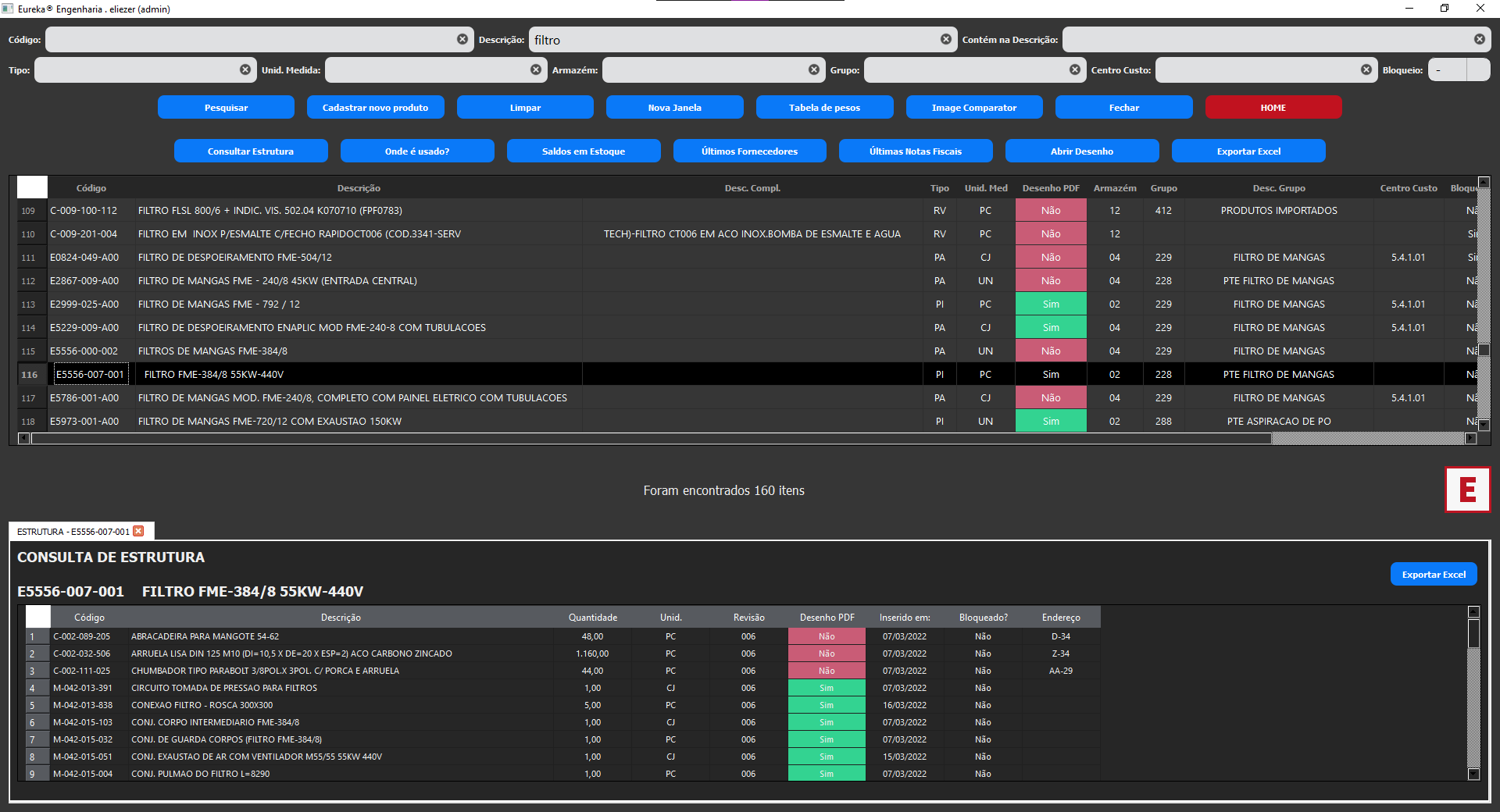The height and width of the screenshot is (812, 1500).
Task: Launch Image Comparator
Action: coord(973,107)
